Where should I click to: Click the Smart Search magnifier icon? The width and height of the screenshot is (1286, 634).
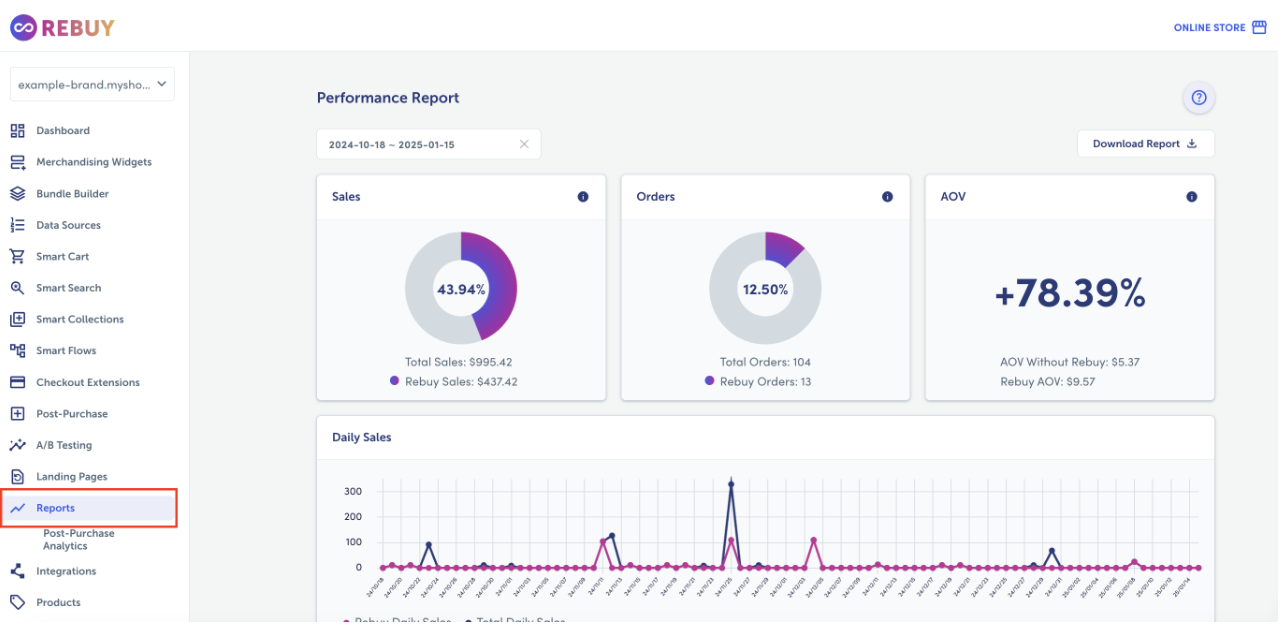tap(17, 288)
